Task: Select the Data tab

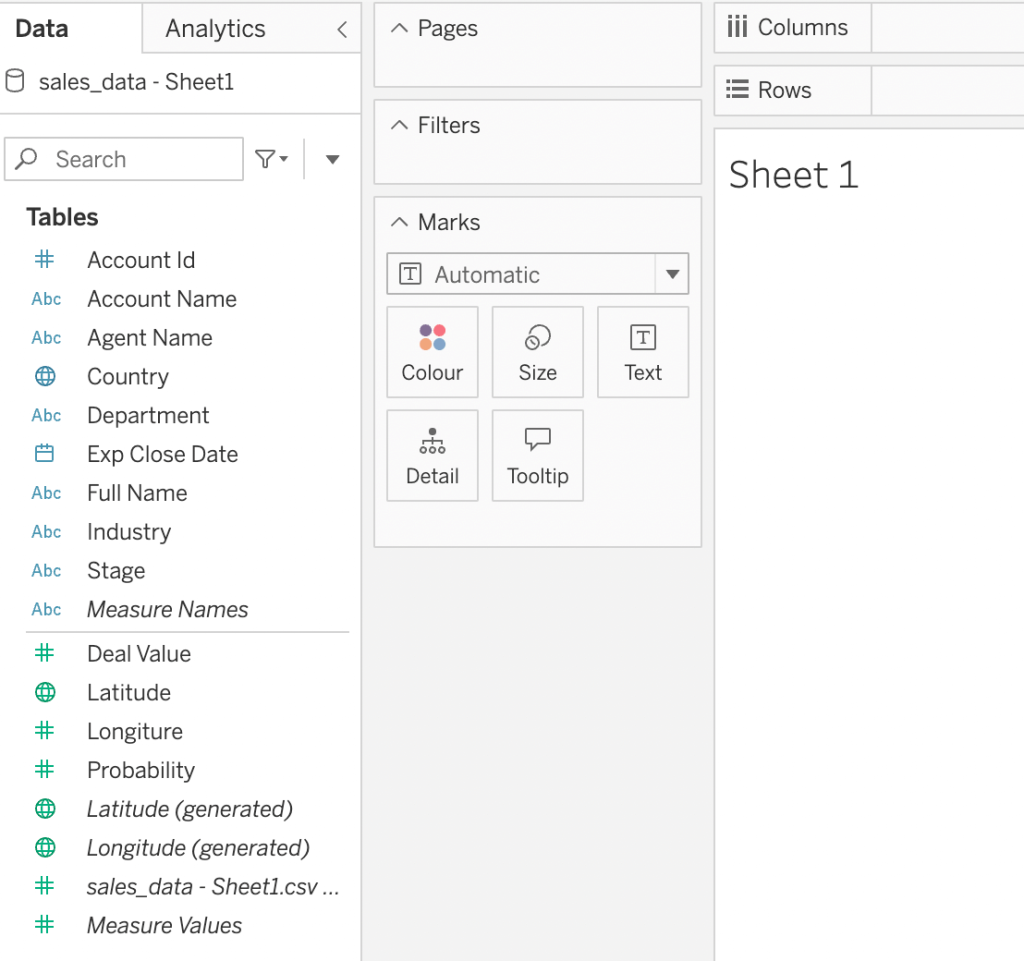Action: [x=41, y=28]
